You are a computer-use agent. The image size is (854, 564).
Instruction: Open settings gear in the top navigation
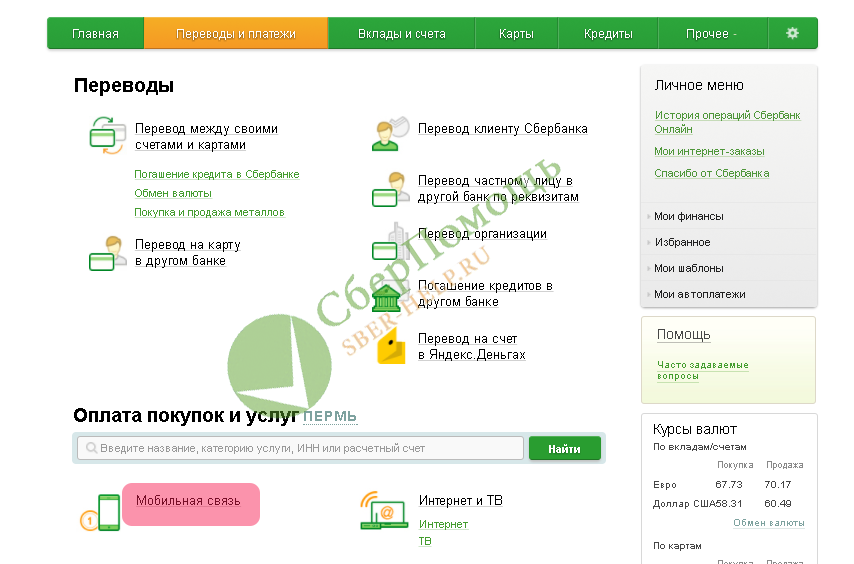792,33
